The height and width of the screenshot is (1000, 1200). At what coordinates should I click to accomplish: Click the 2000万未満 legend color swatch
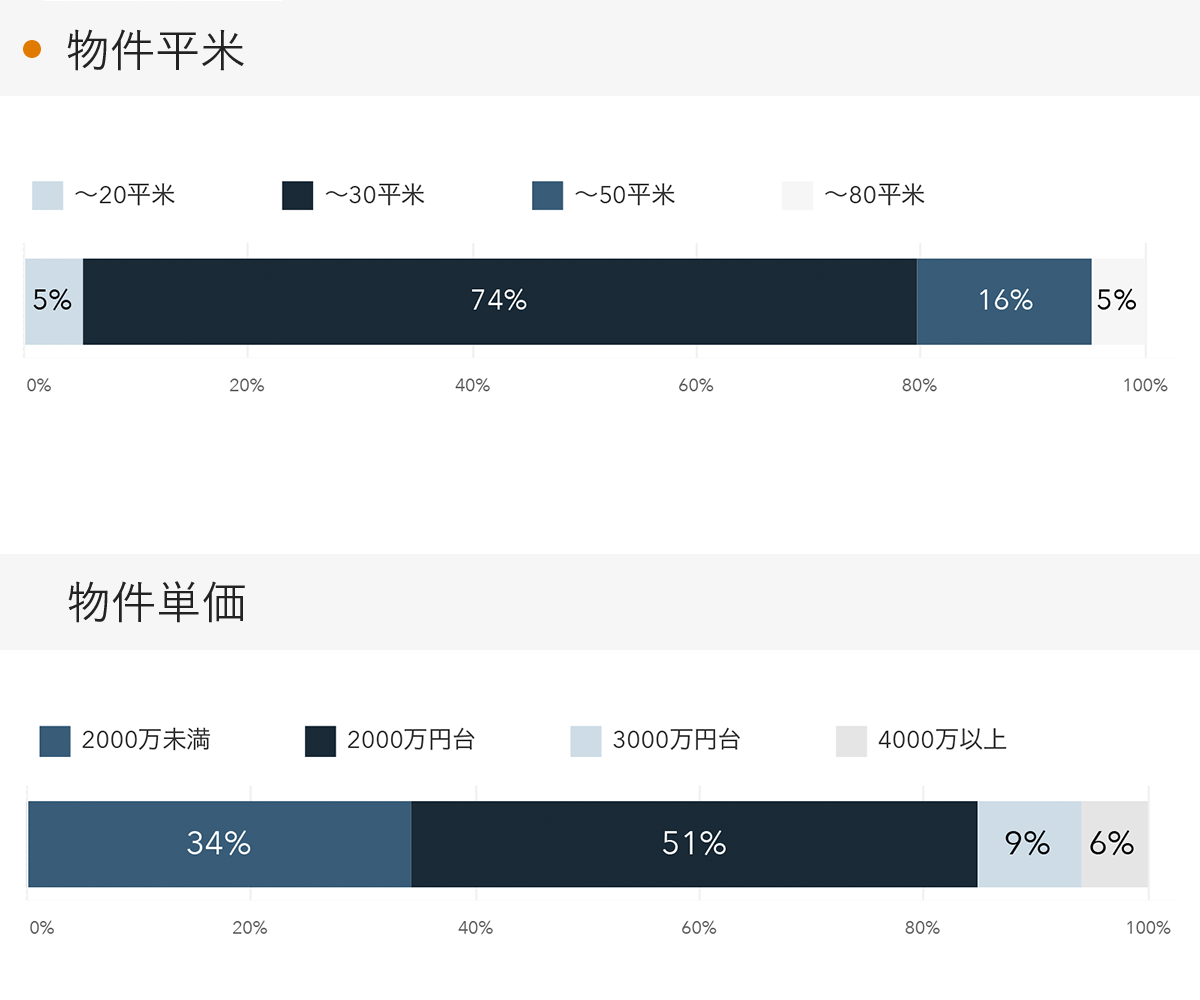(55, 741)
